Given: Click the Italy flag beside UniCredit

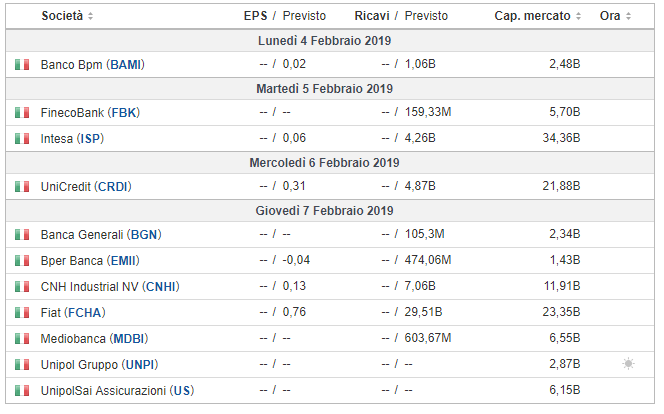Looking at the screenshot, I should click(x=22, y=186).
